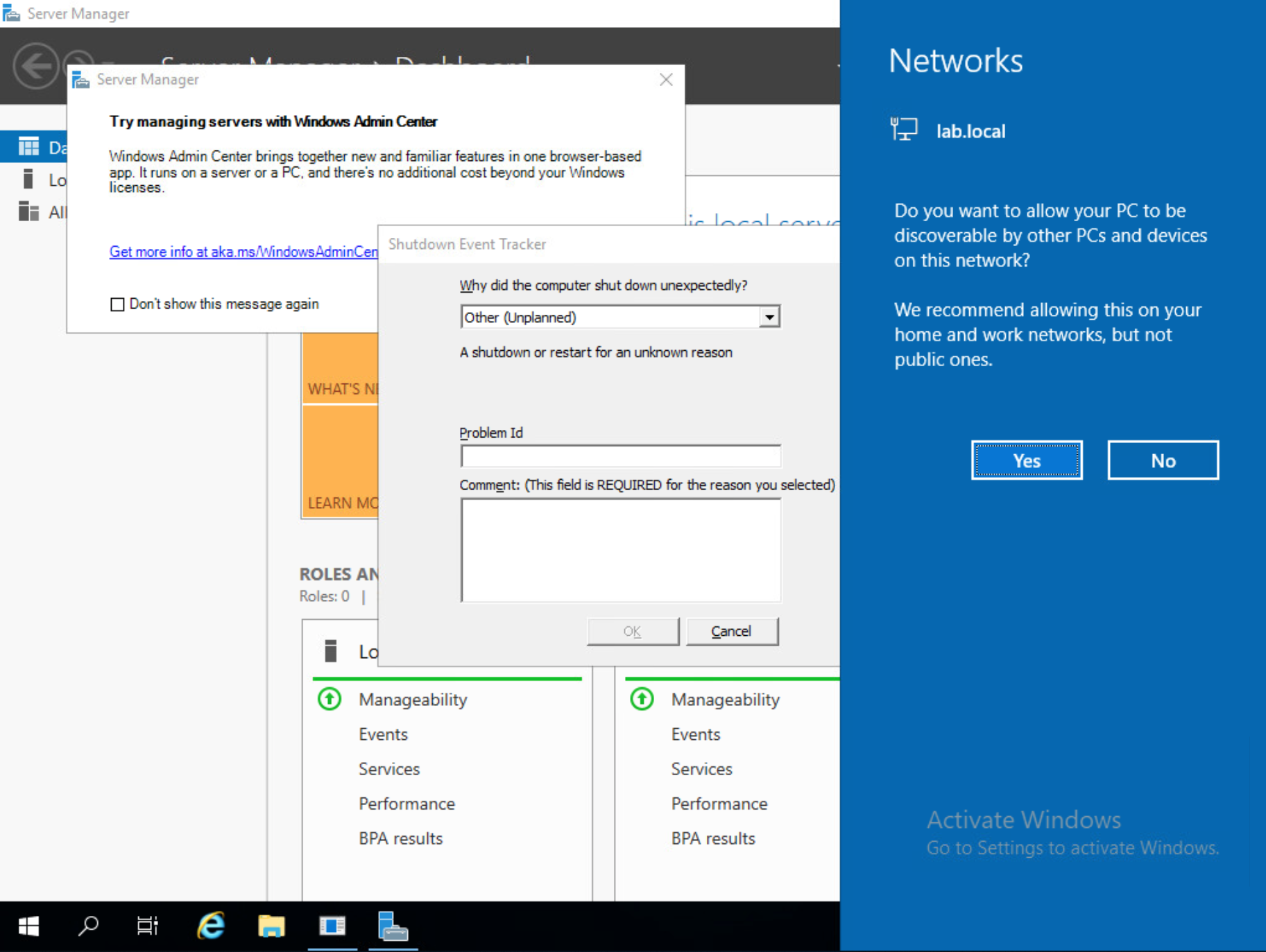Click the Local Server icon in sidebar
Screen dimensions: 1266x952
tap(28, 179)
